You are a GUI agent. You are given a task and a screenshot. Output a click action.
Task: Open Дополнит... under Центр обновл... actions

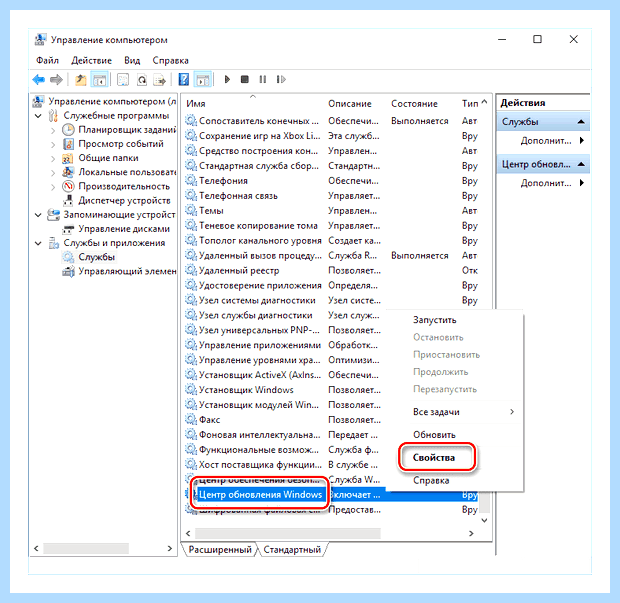[546, 183]
